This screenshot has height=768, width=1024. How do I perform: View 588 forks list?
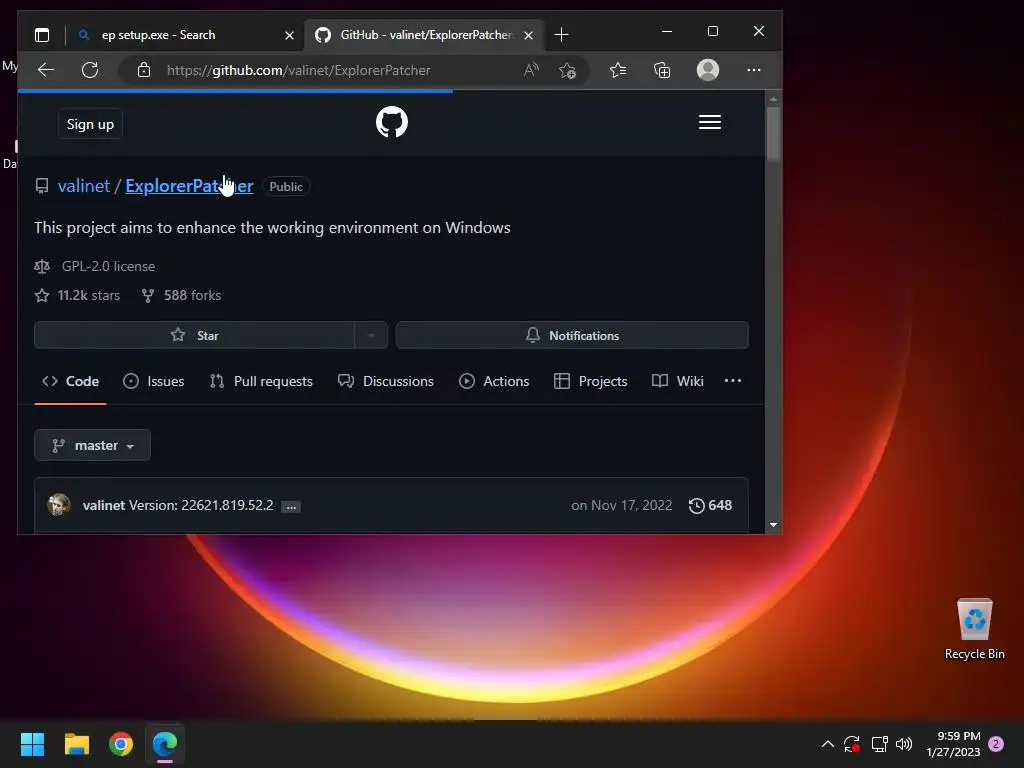tap(182, 295)
